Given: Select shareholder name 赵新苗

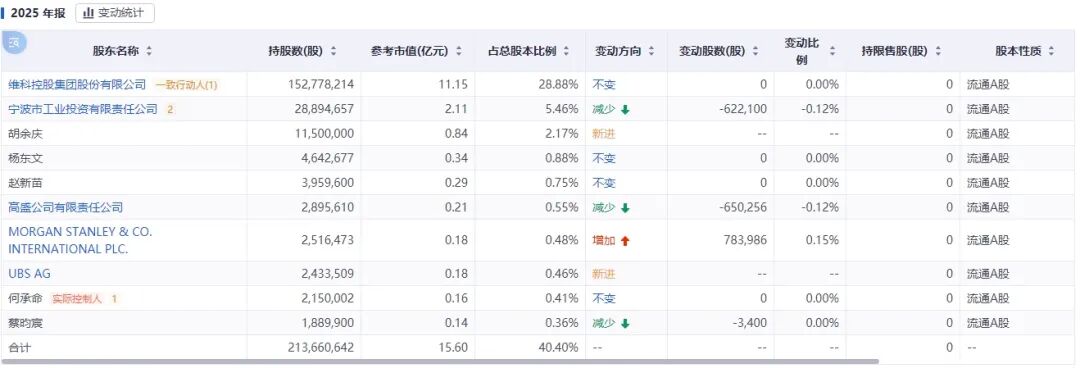Looking at the screenshot, I should click(25, 183).
